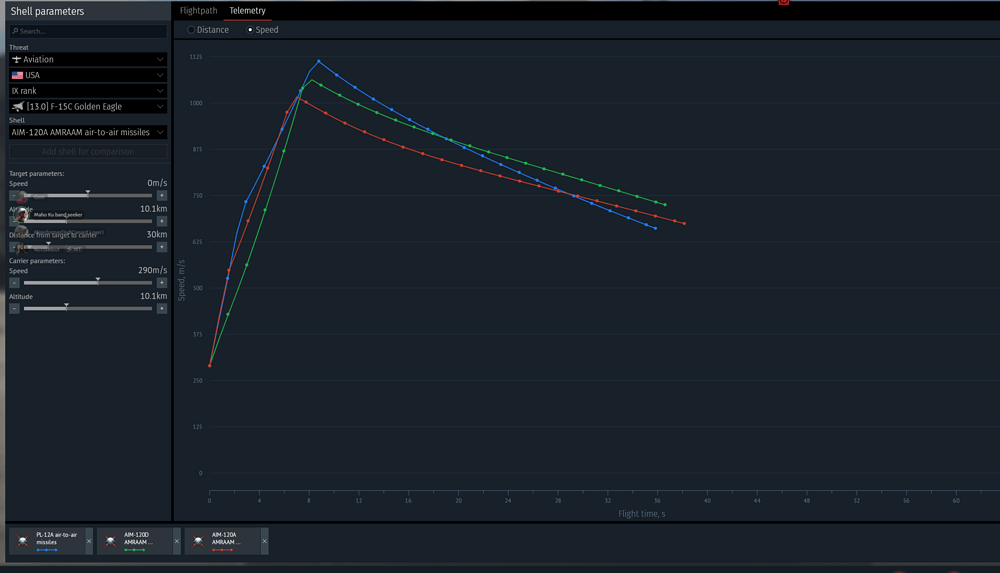Remove AIM-120A AMRAAM from comparison
This screenshot has height=573, width=1000.
click(265, 541)
